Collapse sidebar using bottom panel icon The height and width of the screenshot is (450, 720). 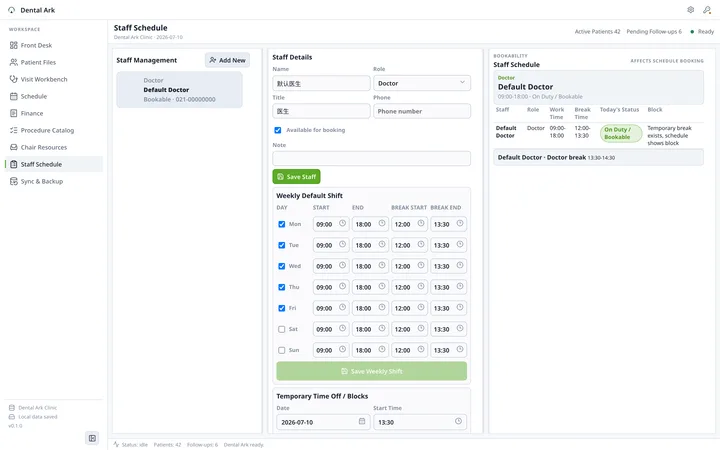[x=92, y=438]
